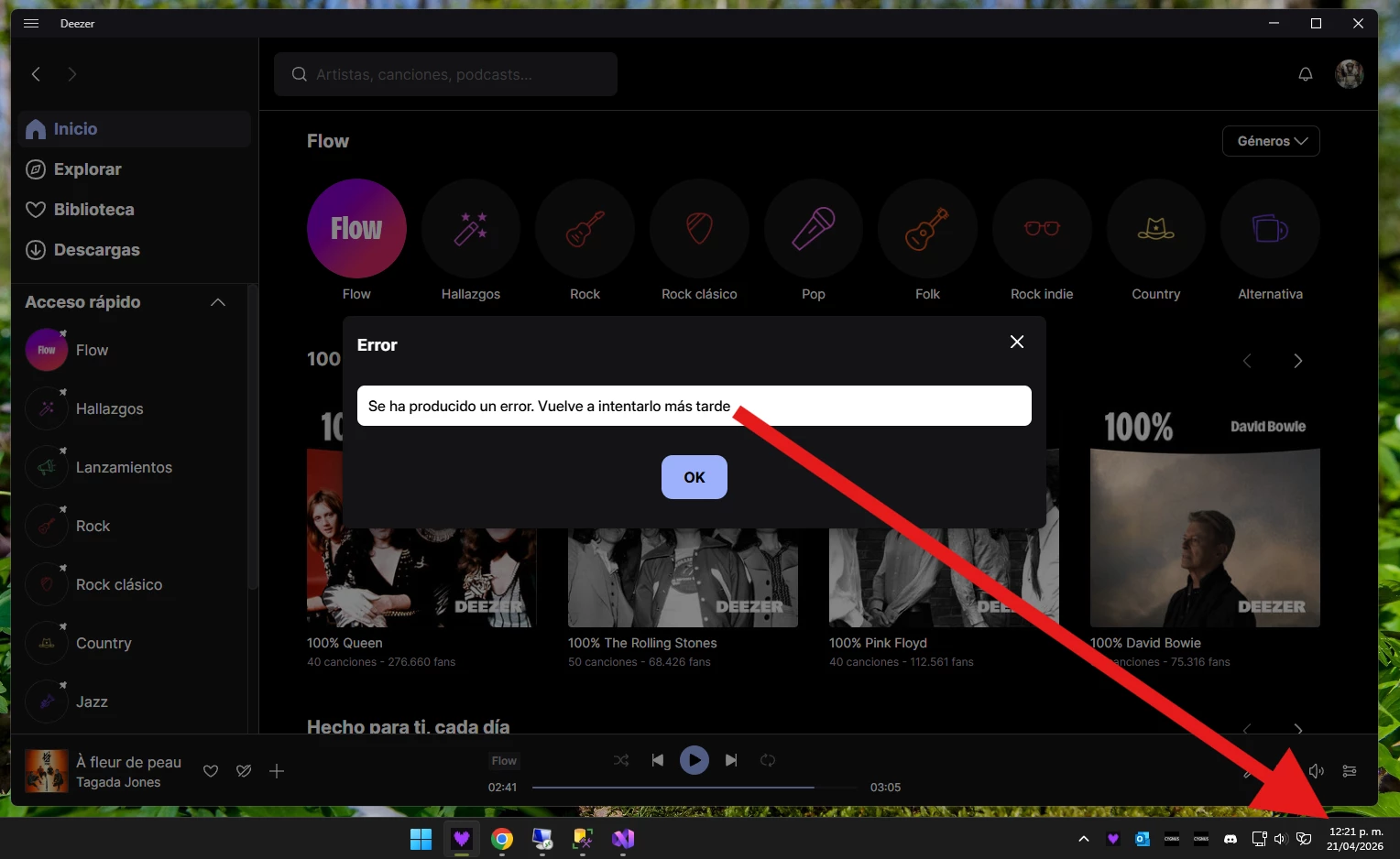Select the Rock clásico guitar pick circle in Flow row
Viewport: 1400px width, 859px height.
point(699,228)
